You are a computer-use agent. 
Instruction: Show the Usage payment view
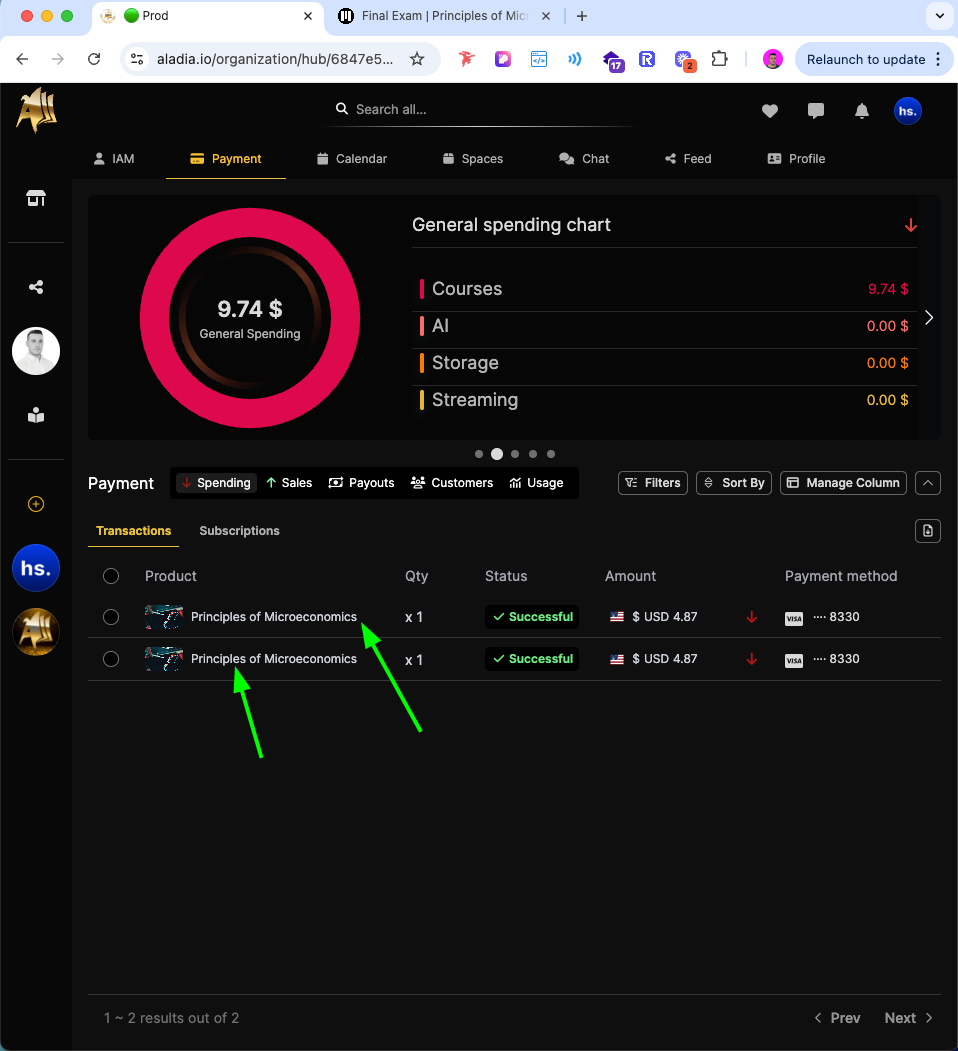click(536, 483)
